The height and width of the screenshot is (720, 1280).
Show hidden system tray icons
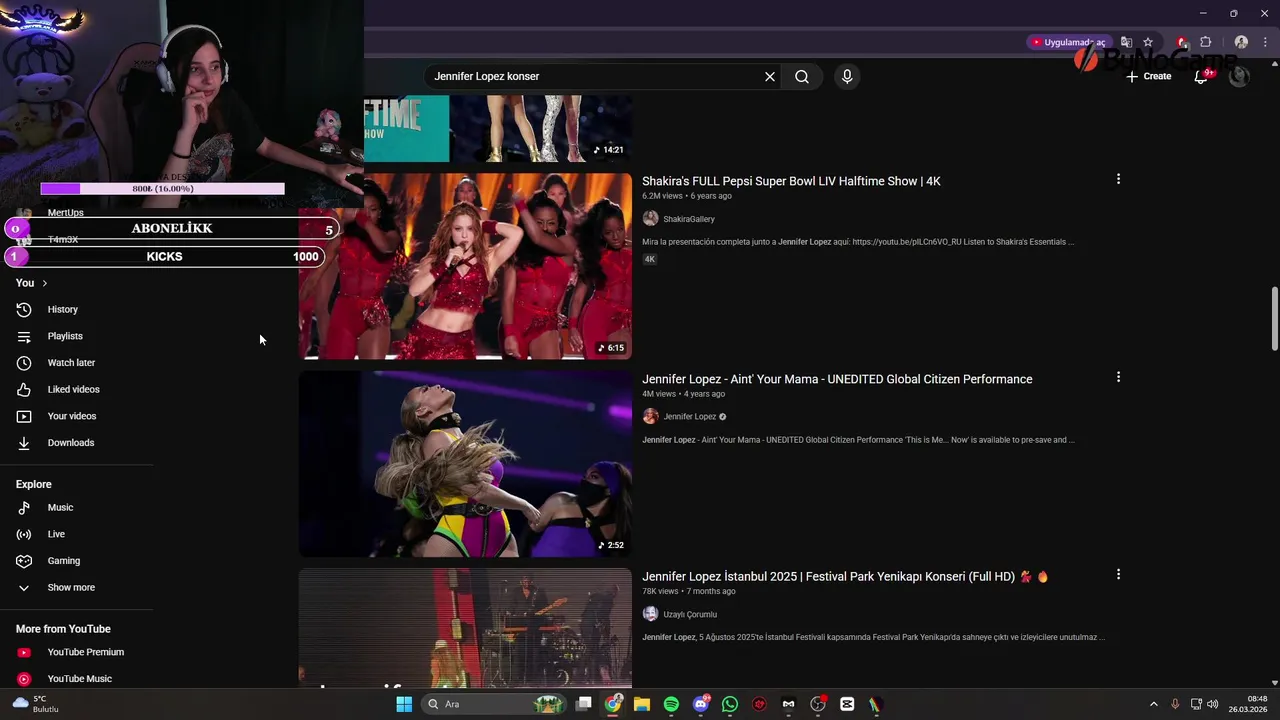(x=1153, y=704)
